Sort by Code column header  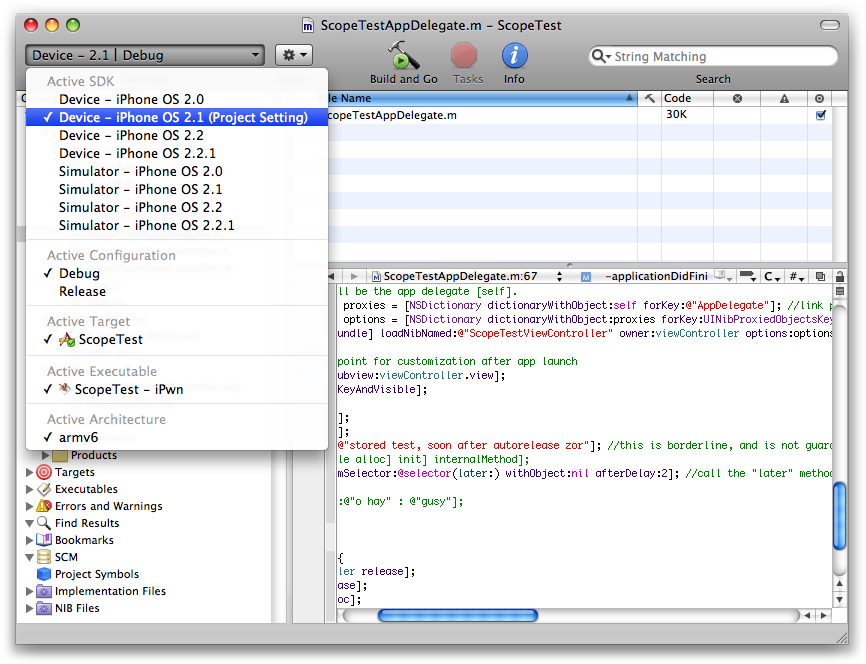point(688,98)
